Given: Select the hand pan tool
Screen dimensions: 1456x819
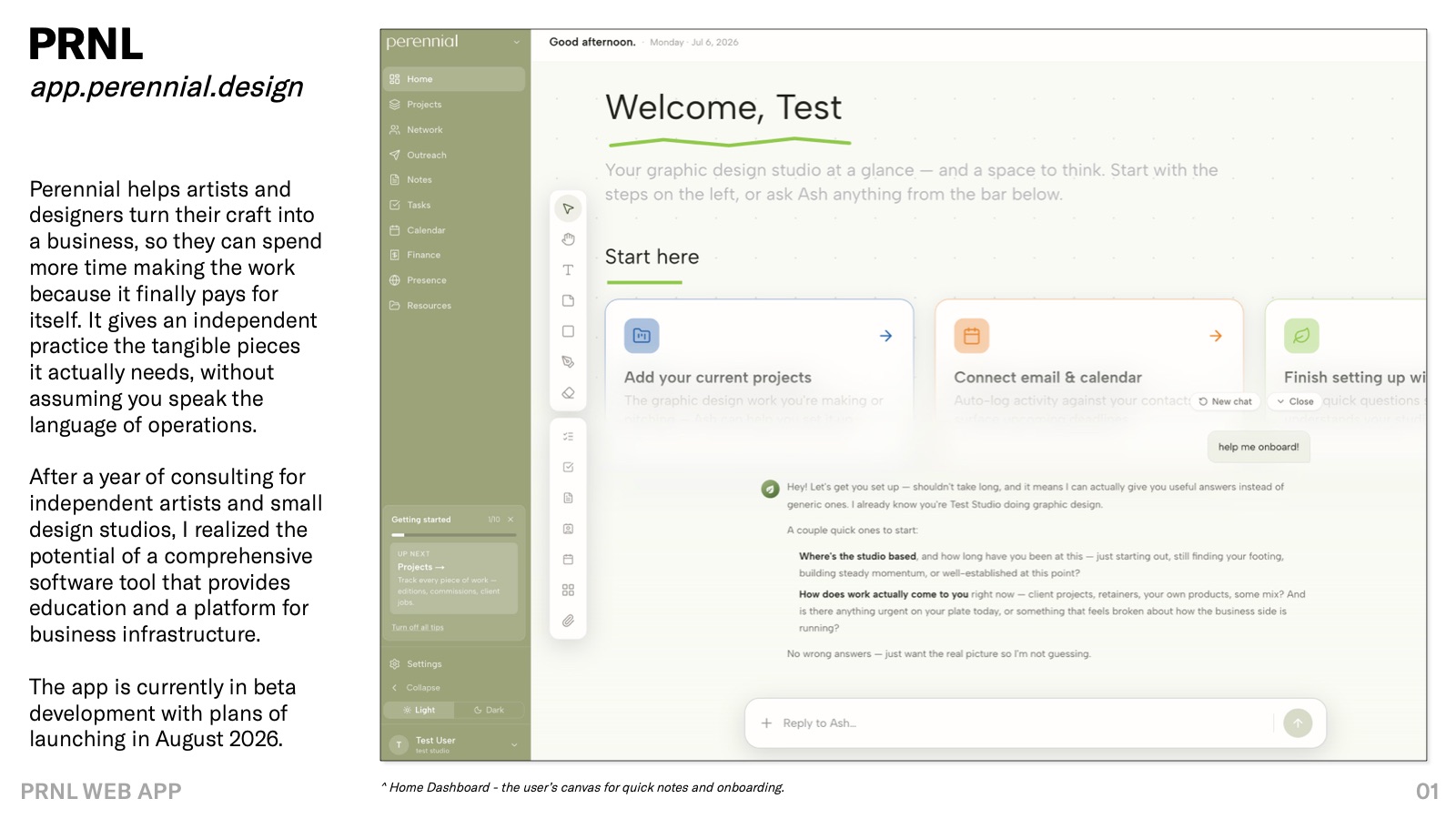Looking at the screenshot, I should 568,239.
